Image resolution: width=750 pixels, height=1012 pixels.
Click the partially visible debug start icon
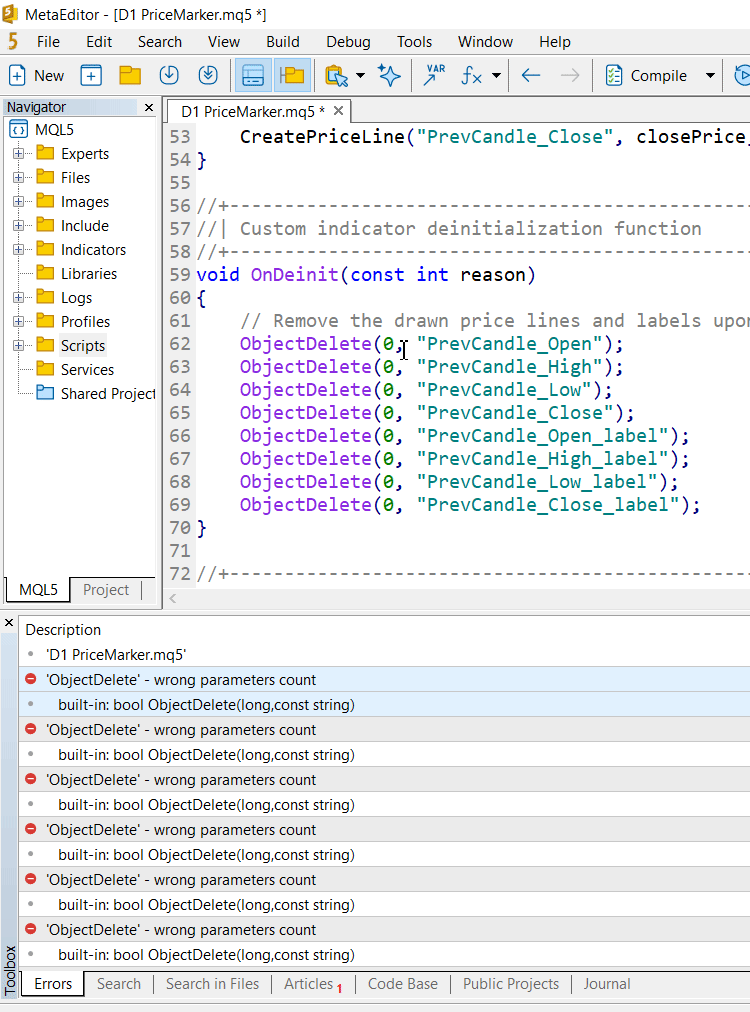coord(742,76)
